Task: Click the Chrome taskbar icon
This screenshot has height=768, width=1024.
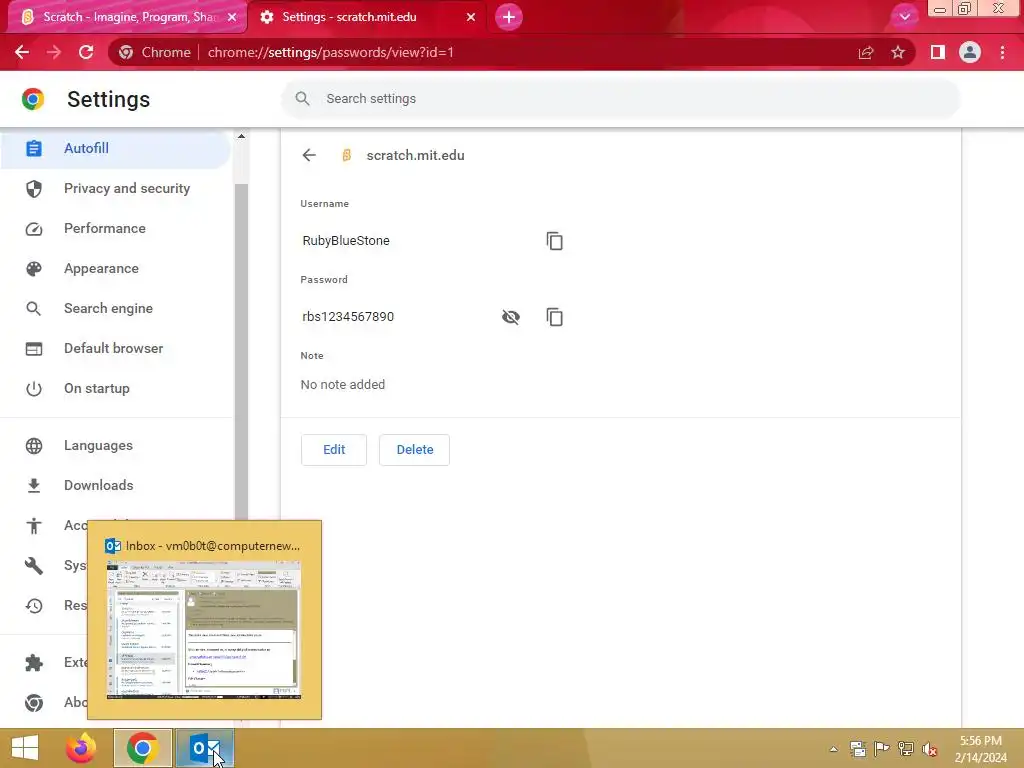Action: 142,748
